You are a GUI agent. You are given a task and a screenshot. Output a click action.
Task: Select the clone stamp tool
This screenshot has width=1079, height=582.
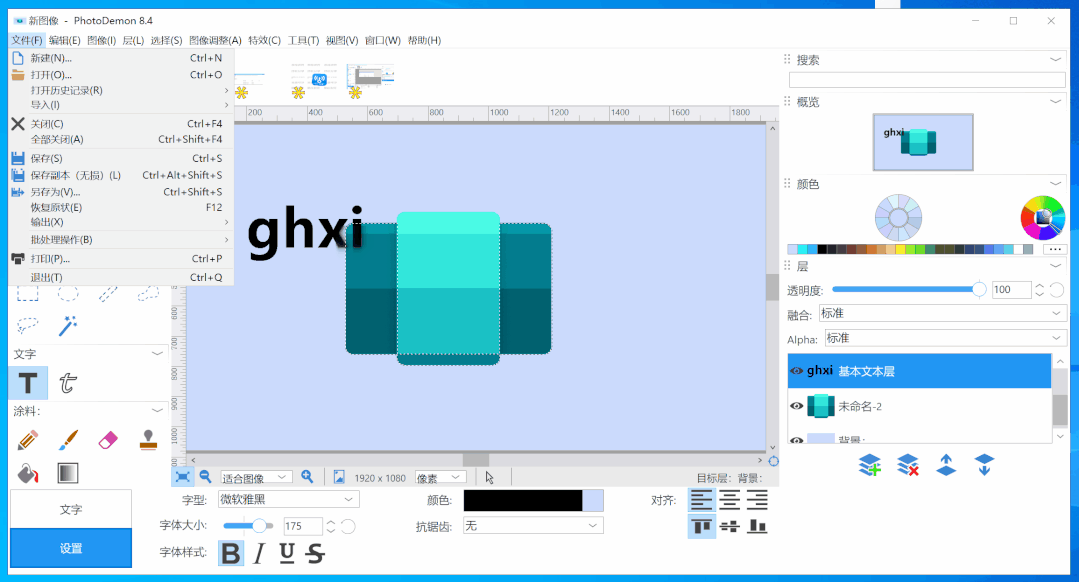pos(149,439)
